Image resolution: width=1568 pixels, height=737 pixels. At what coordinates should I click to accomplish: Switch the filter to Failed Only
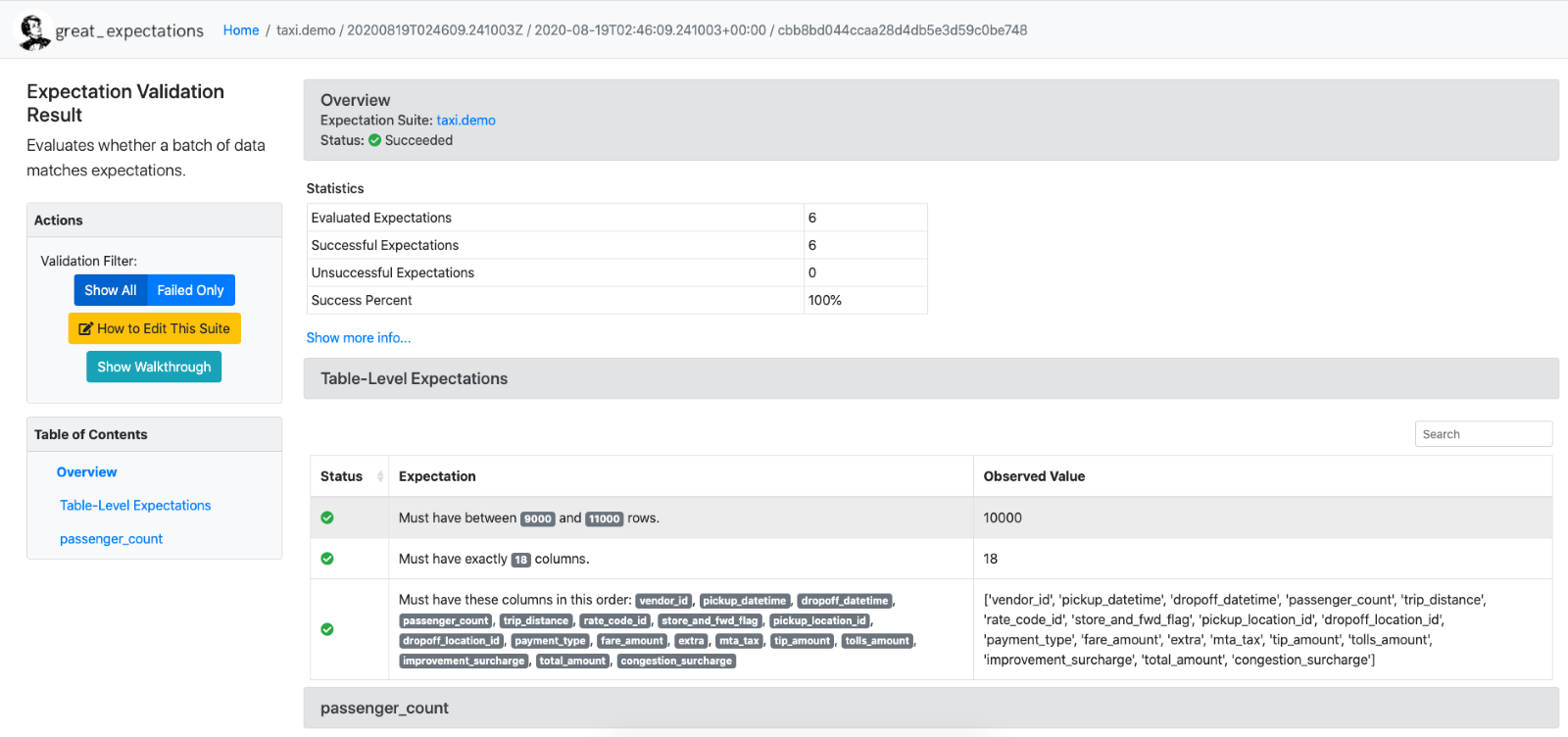pos(190,290)
